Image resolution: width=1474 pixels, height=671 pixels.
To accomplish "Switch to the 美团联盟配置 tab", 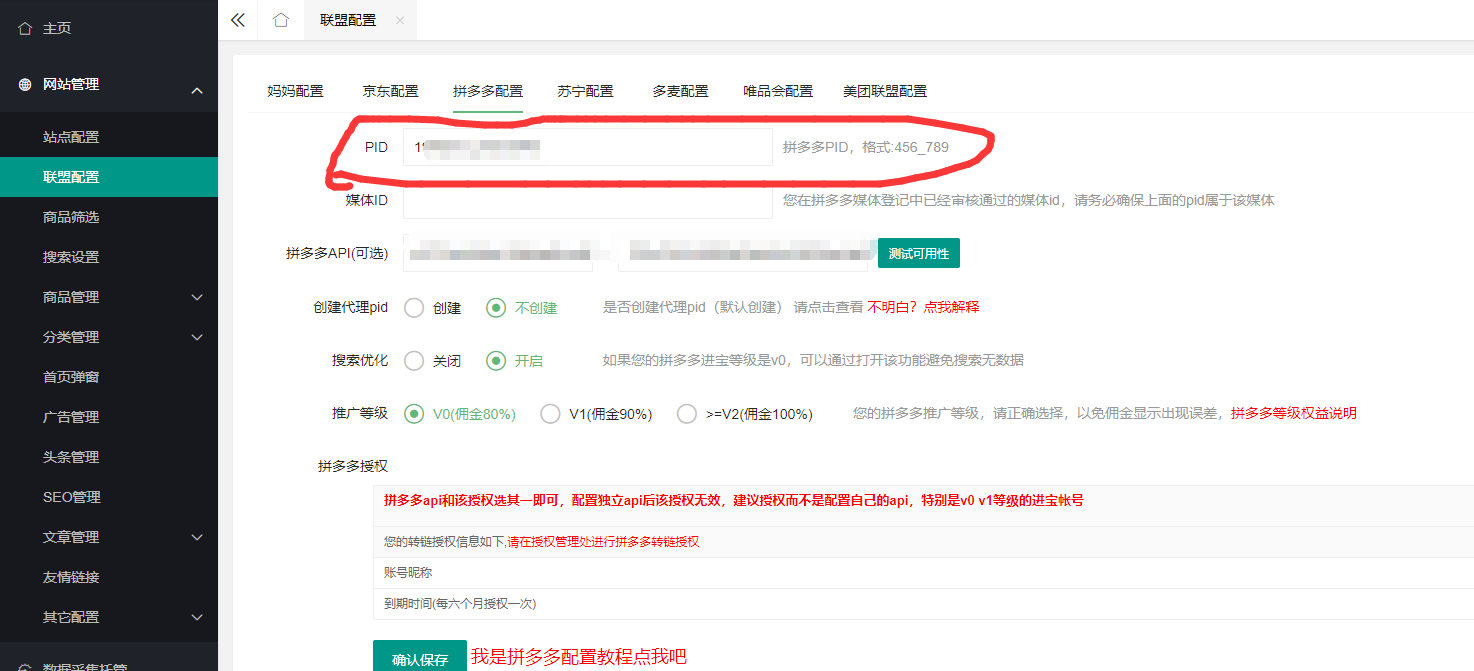I will tap(885, 91).
